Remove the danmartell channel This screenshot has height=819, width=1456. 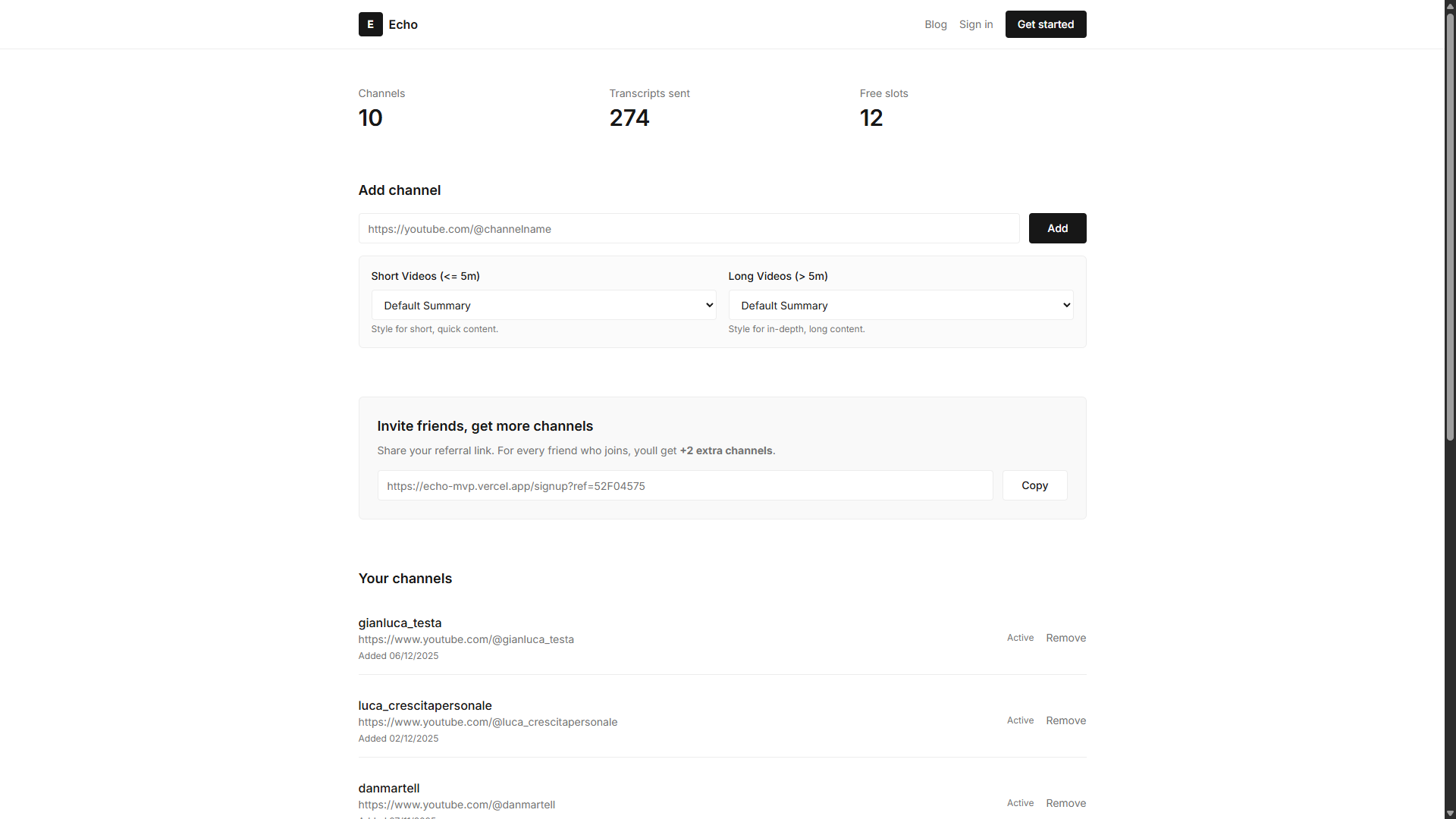click(x=1065, y=803)
